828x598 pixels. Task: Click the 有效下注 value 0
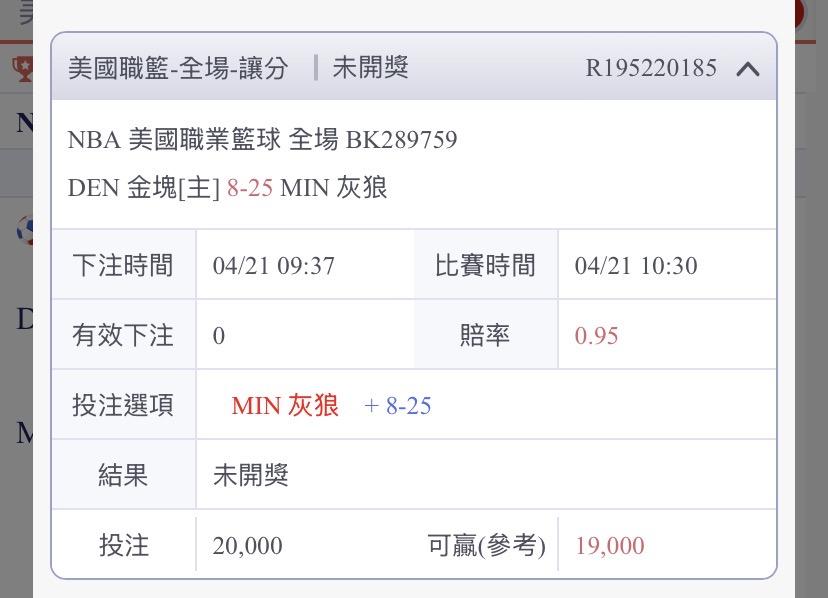click(219, 336)
